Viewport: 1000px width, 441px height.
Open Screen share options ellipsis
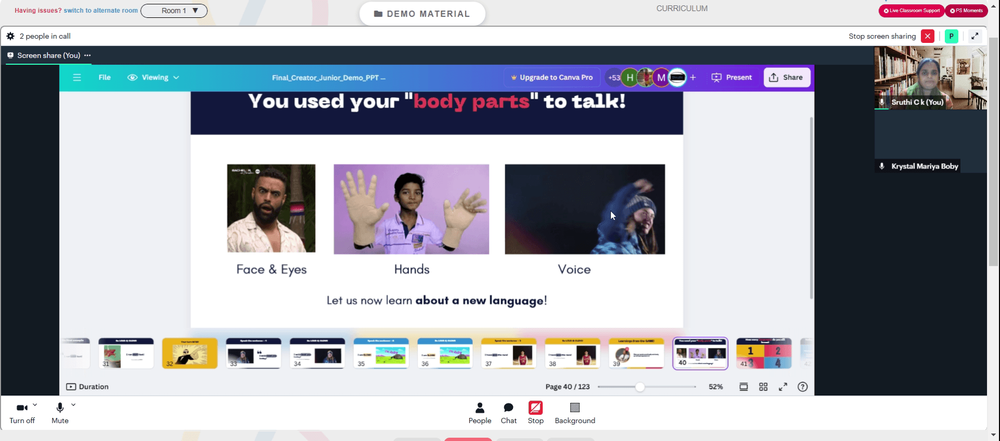(87, 56)
